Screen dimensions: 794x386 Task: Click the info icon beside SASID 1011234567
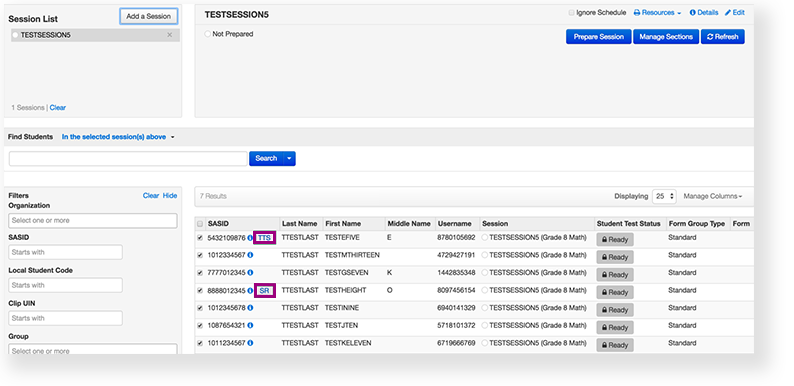click(x=250, y=343)
